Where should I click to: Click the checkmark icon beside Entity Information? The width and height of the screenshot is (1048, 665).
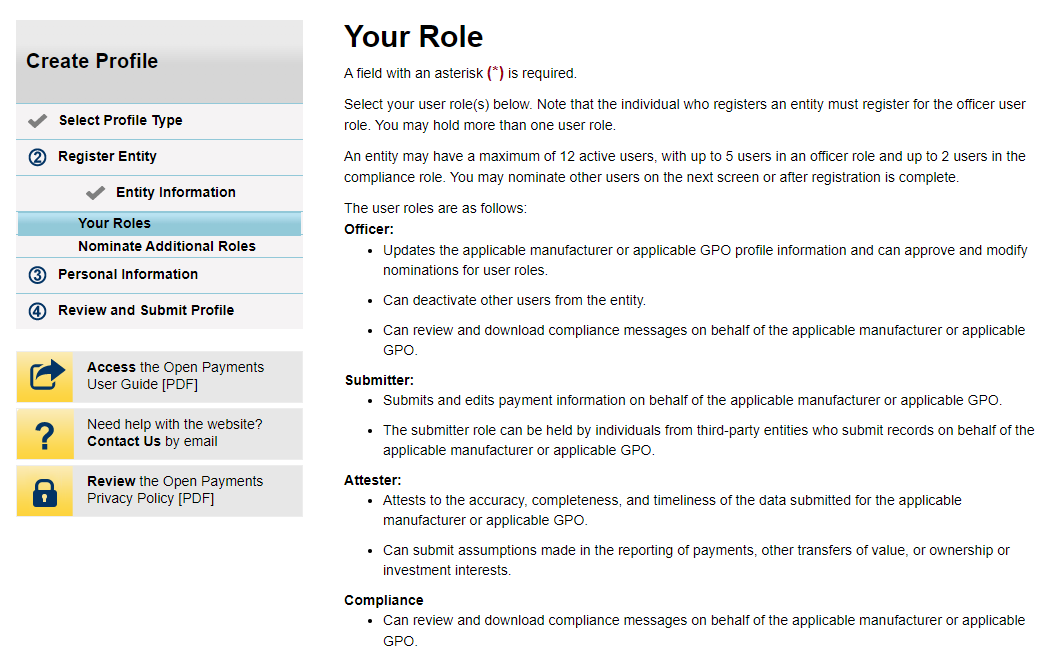tap(96, 193)
